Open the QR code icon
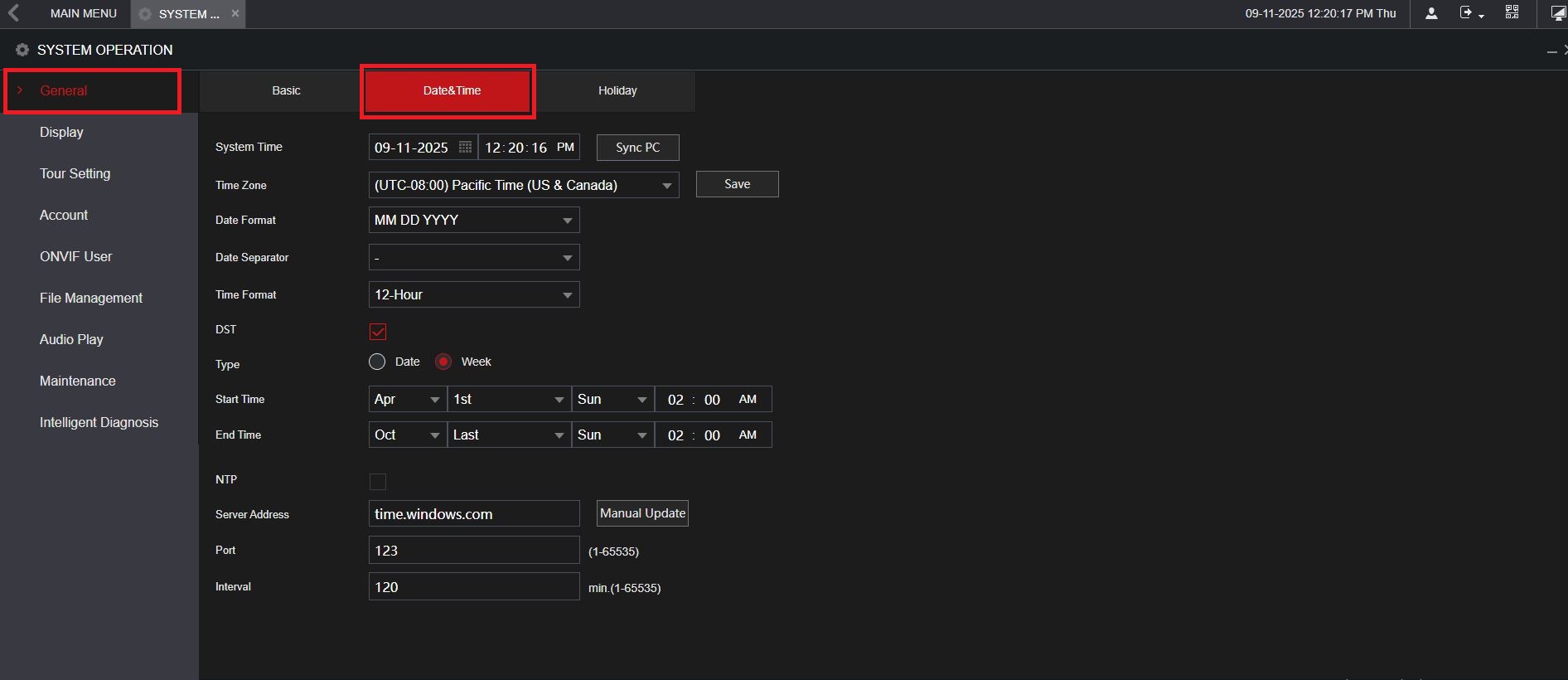Image resolution: width=1568 pixels, height=680 pixels. 1512,12
